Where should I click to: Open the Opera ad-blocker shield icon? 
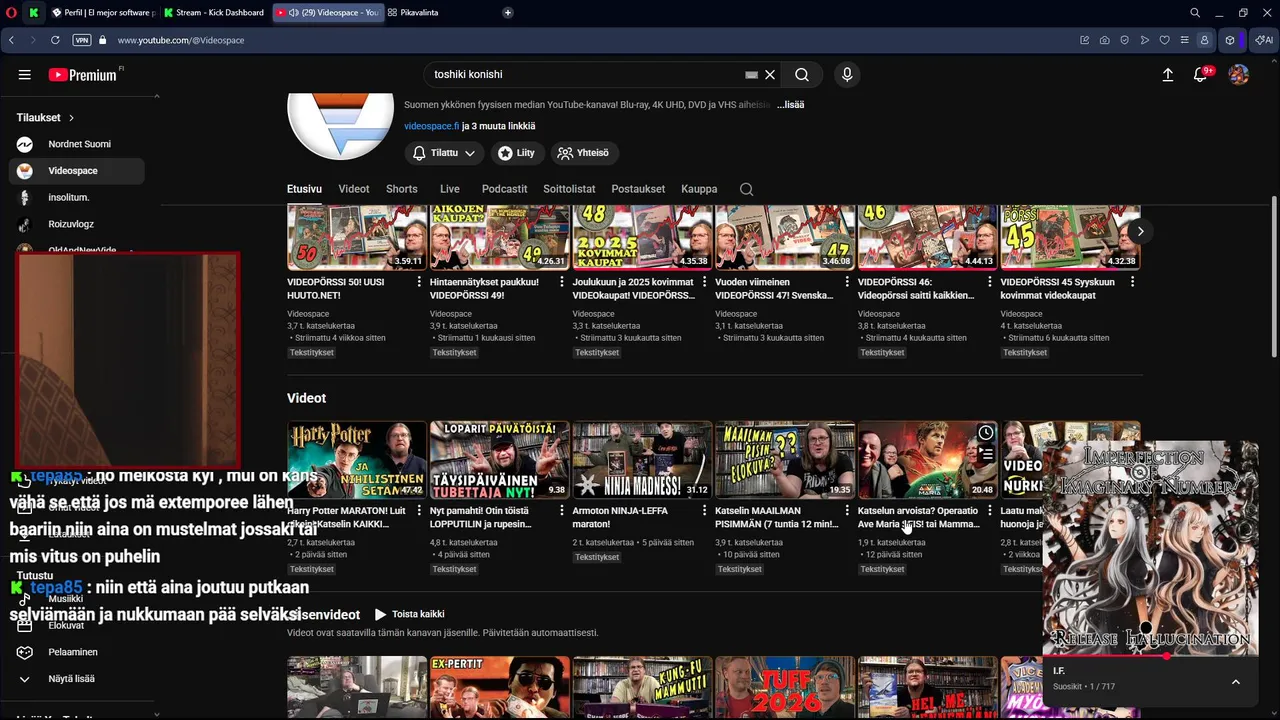click(x=1124, y=40)
